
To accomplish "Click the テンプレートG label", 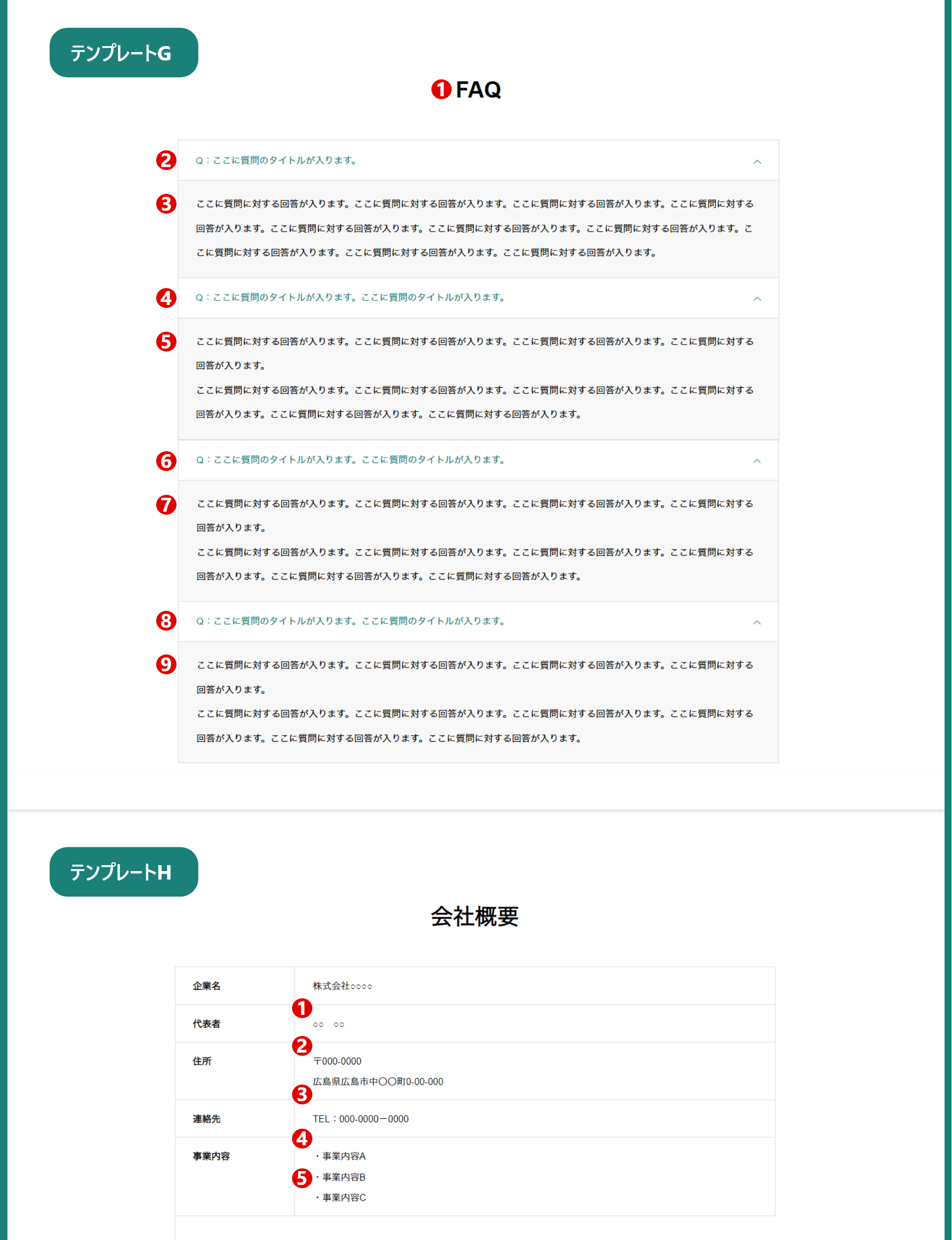I will 123,53.
